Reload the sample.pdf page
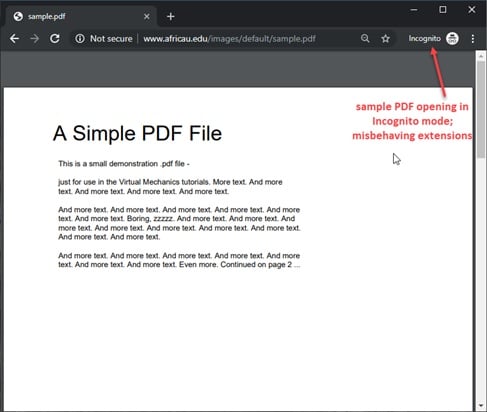Screen dimensions: 487x412 pos(55,39)
